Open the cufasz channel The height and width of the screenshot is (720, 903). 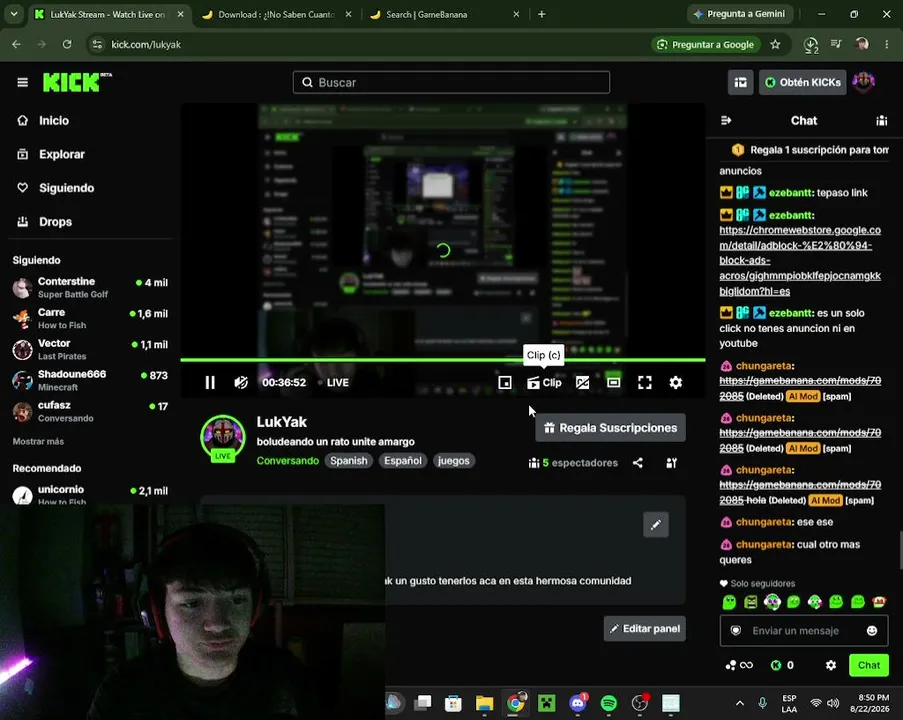[90, 411]
